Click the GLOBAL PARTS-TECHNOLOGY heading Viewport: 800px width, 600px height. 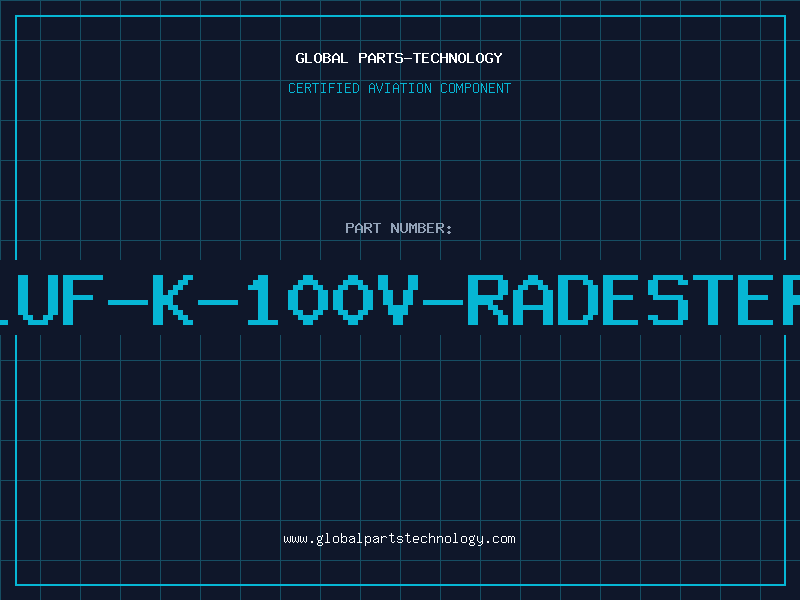coord(399,58)
